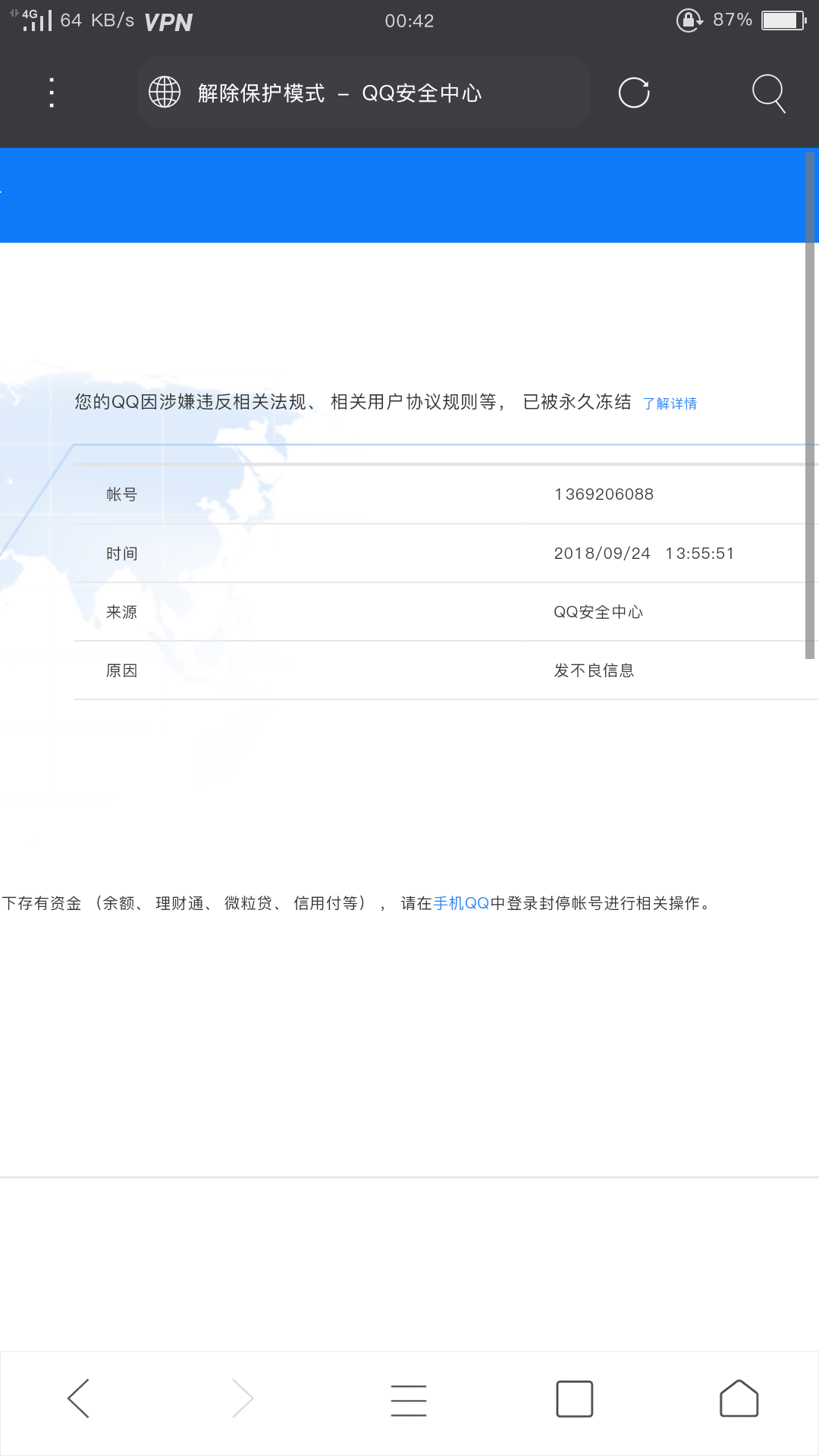Tap the globe icon in address bar

point(165,93)
